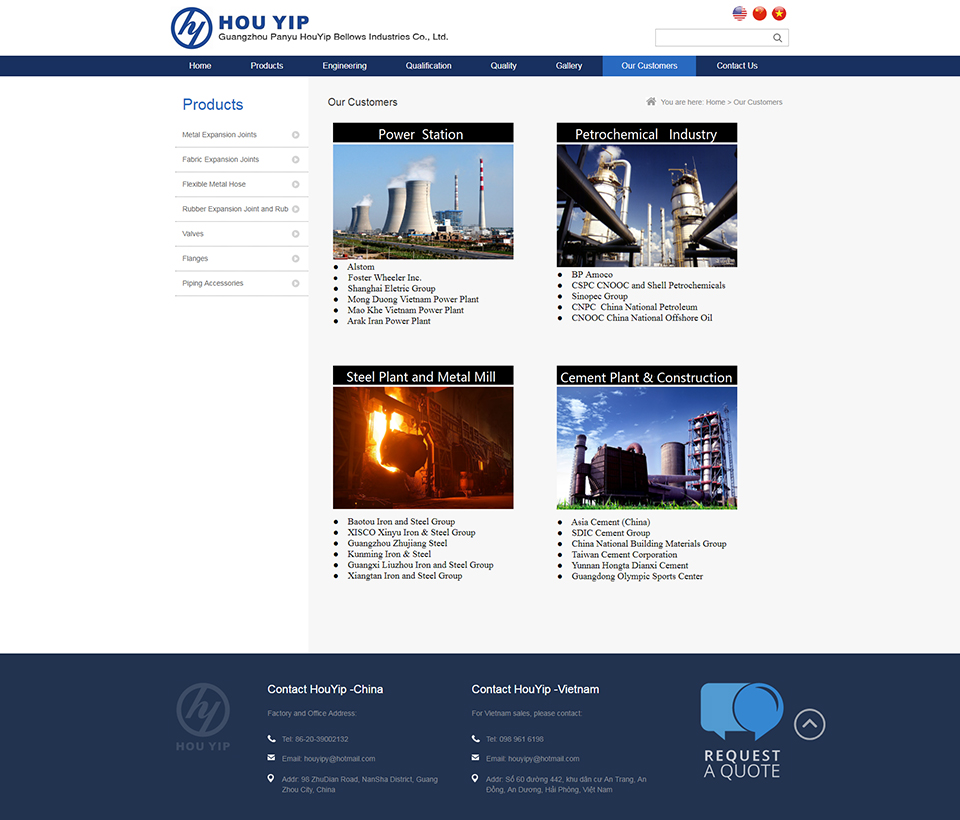Click the Vietnam phone number 098 961 6198
This screenshot has height=820, width=960.
(521, 739)
